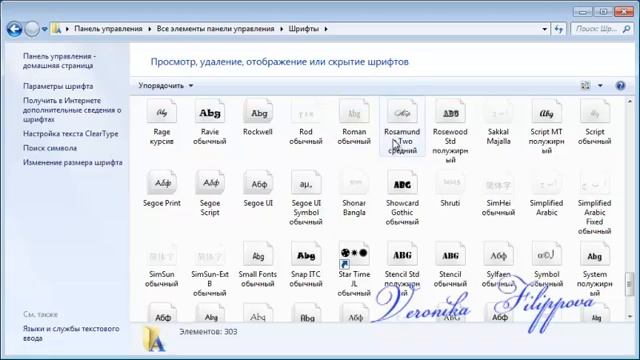Select the Segoe Print font icon
Screen dimensions: 640x360
162,183
